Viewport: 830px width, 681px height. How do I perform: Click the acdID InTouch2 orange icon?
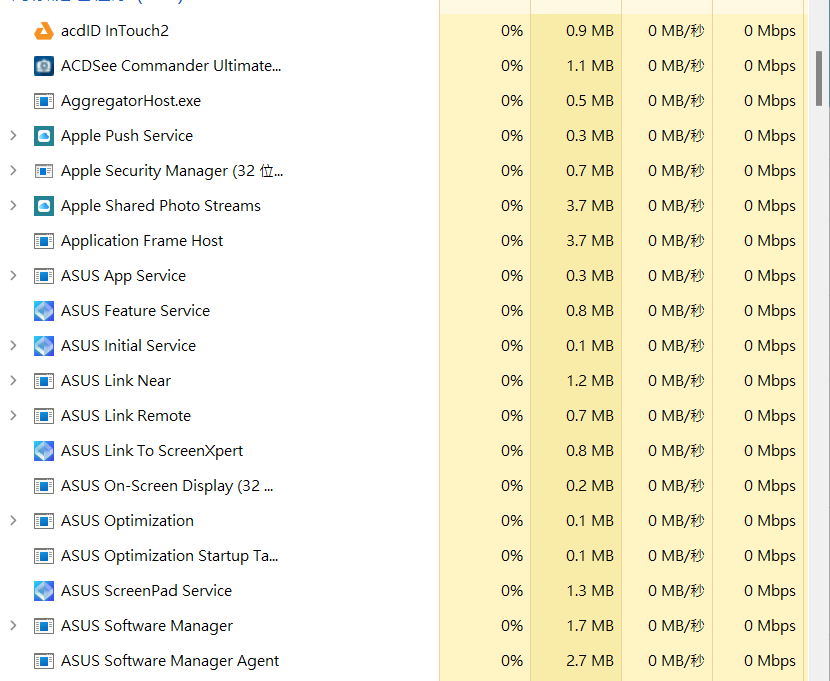coord(43,31)
